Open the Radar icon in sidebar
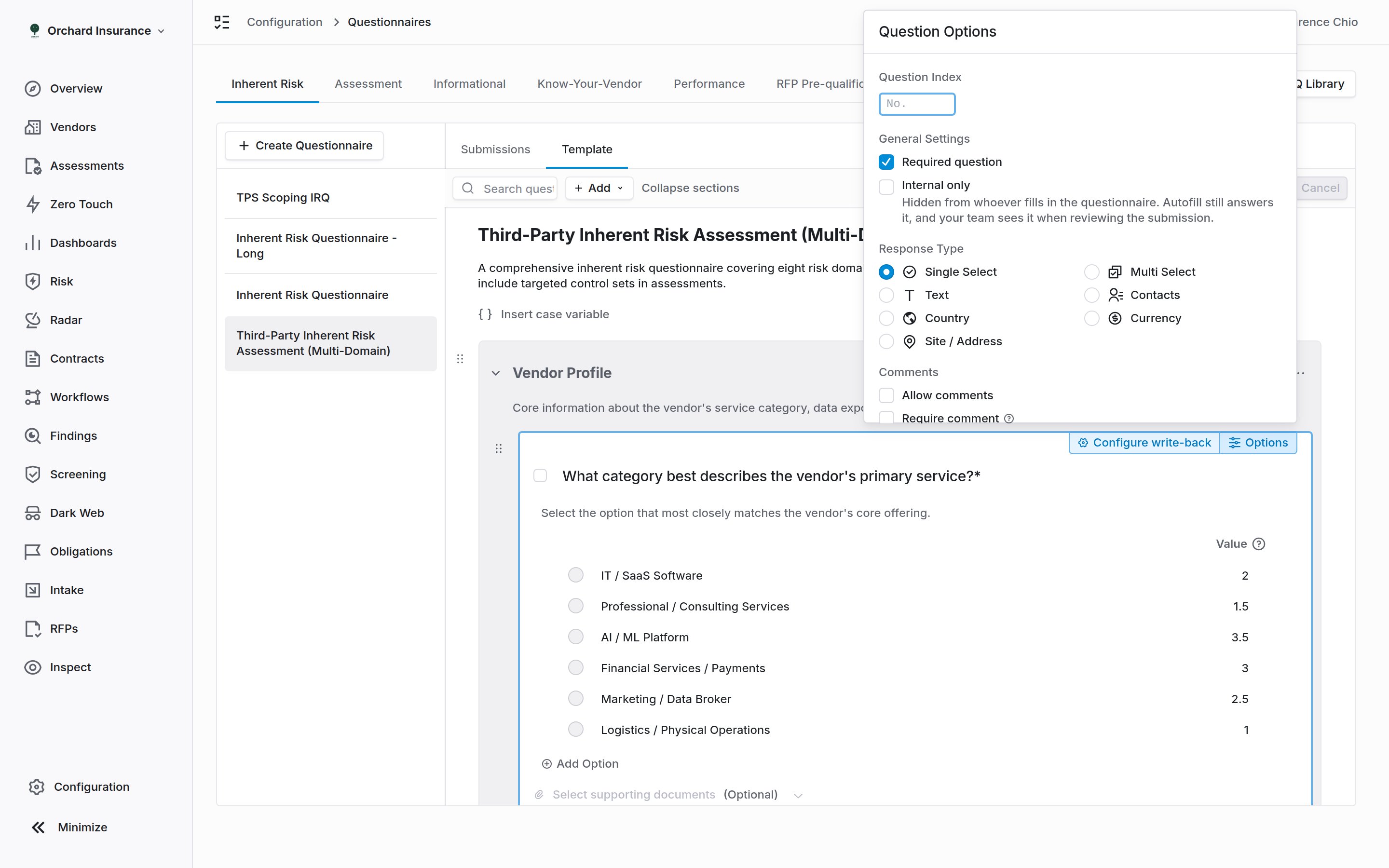The image size is (1389, 868). coord(33,320)
